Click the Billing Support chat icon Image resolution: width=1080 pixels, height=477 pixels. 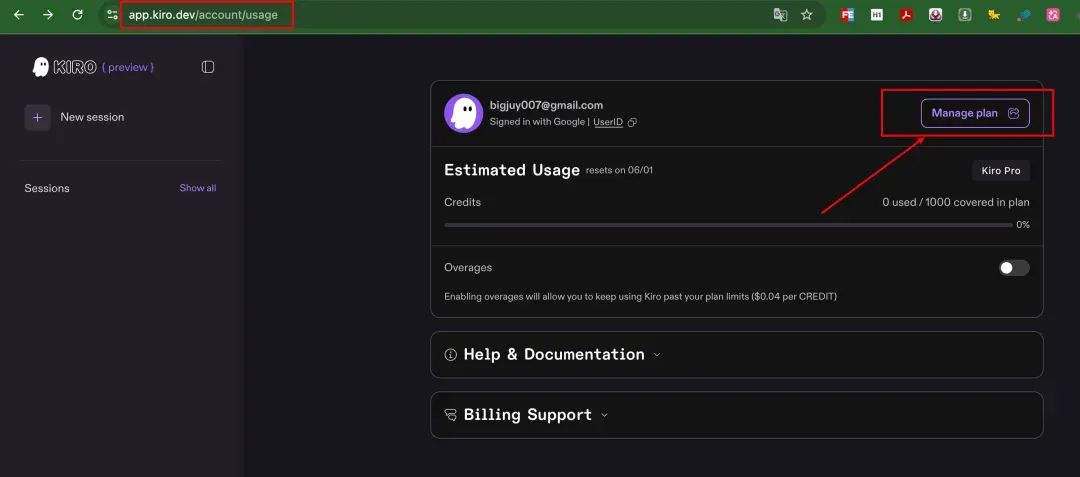pyautogui.click(x=450, y=415)
